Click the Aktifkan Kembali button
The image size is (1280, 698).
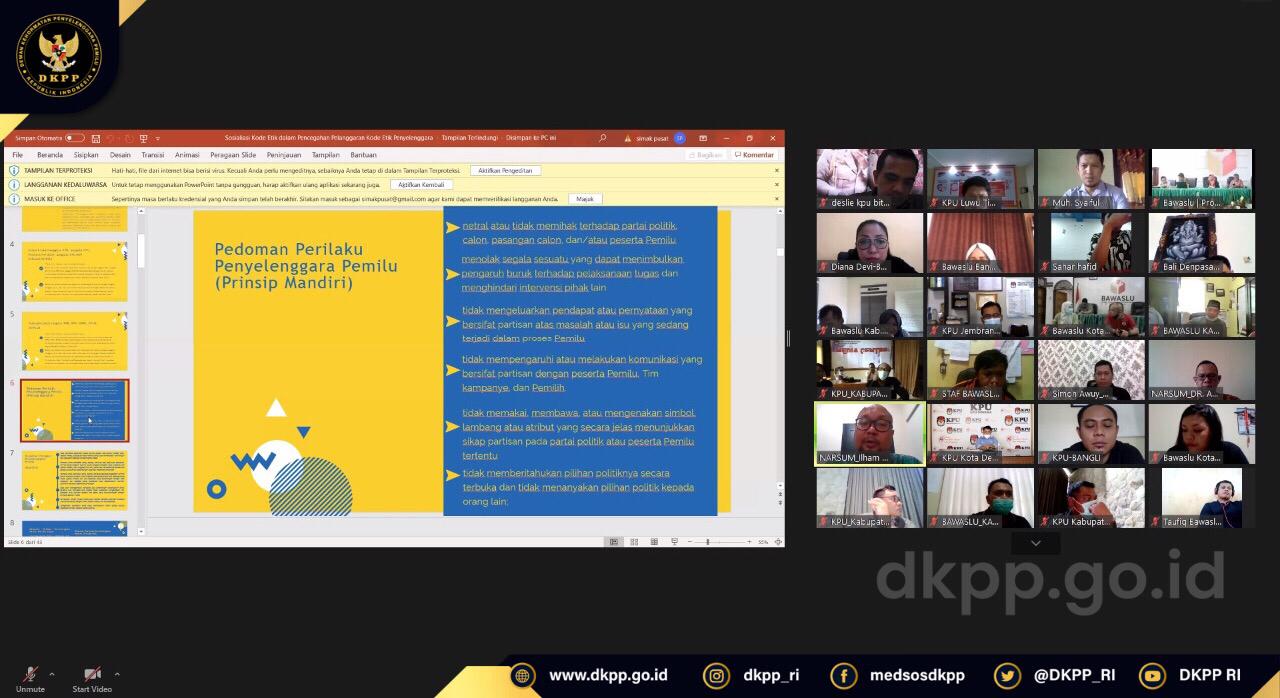click(421, 185)
